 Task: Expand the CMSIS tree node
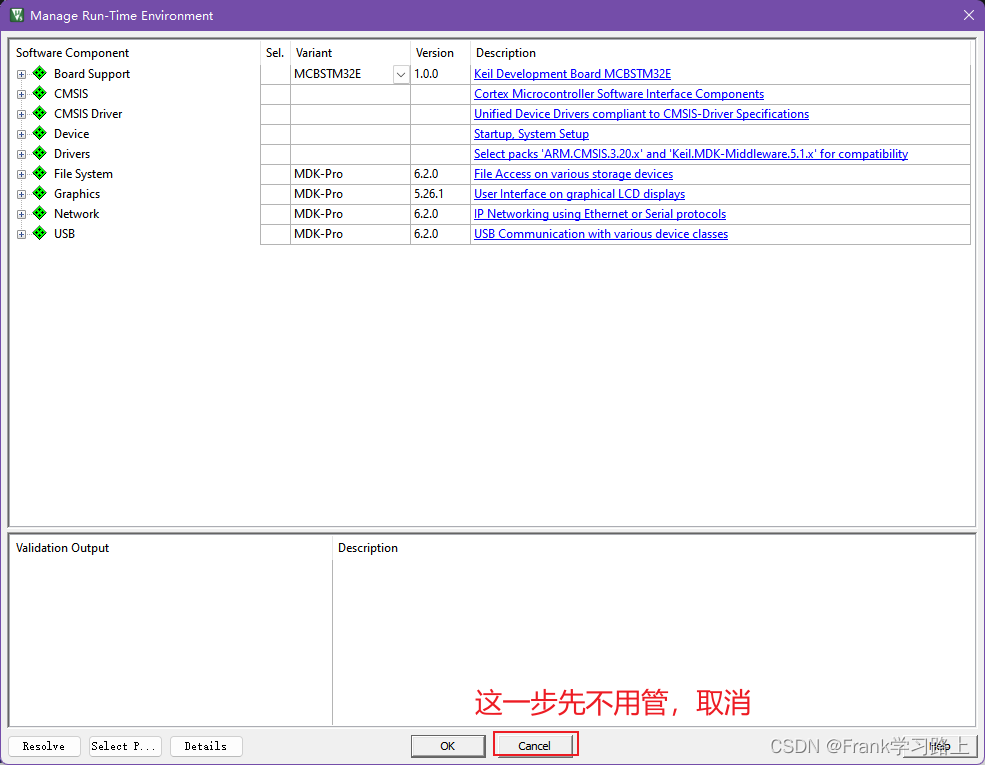21,94
